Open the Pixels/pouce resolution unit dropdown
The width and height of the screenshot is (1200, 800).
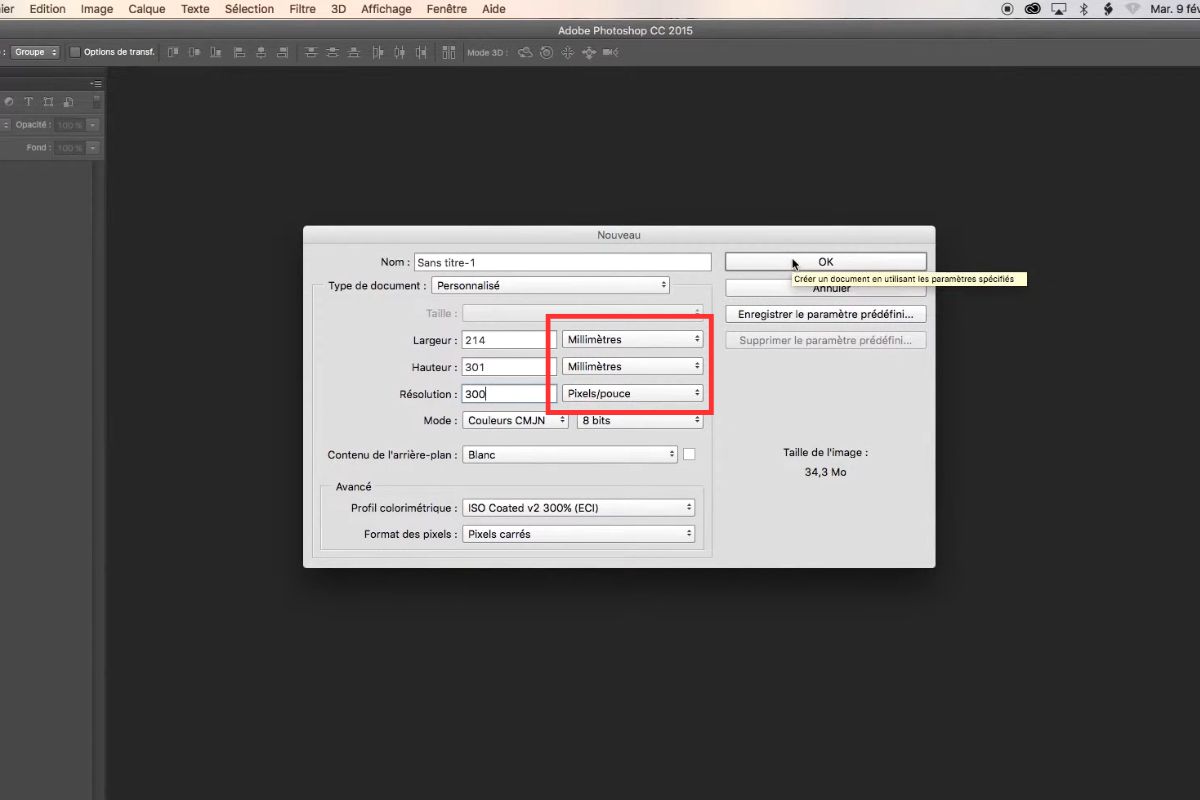pyautogui.click(x=633, y=394)
